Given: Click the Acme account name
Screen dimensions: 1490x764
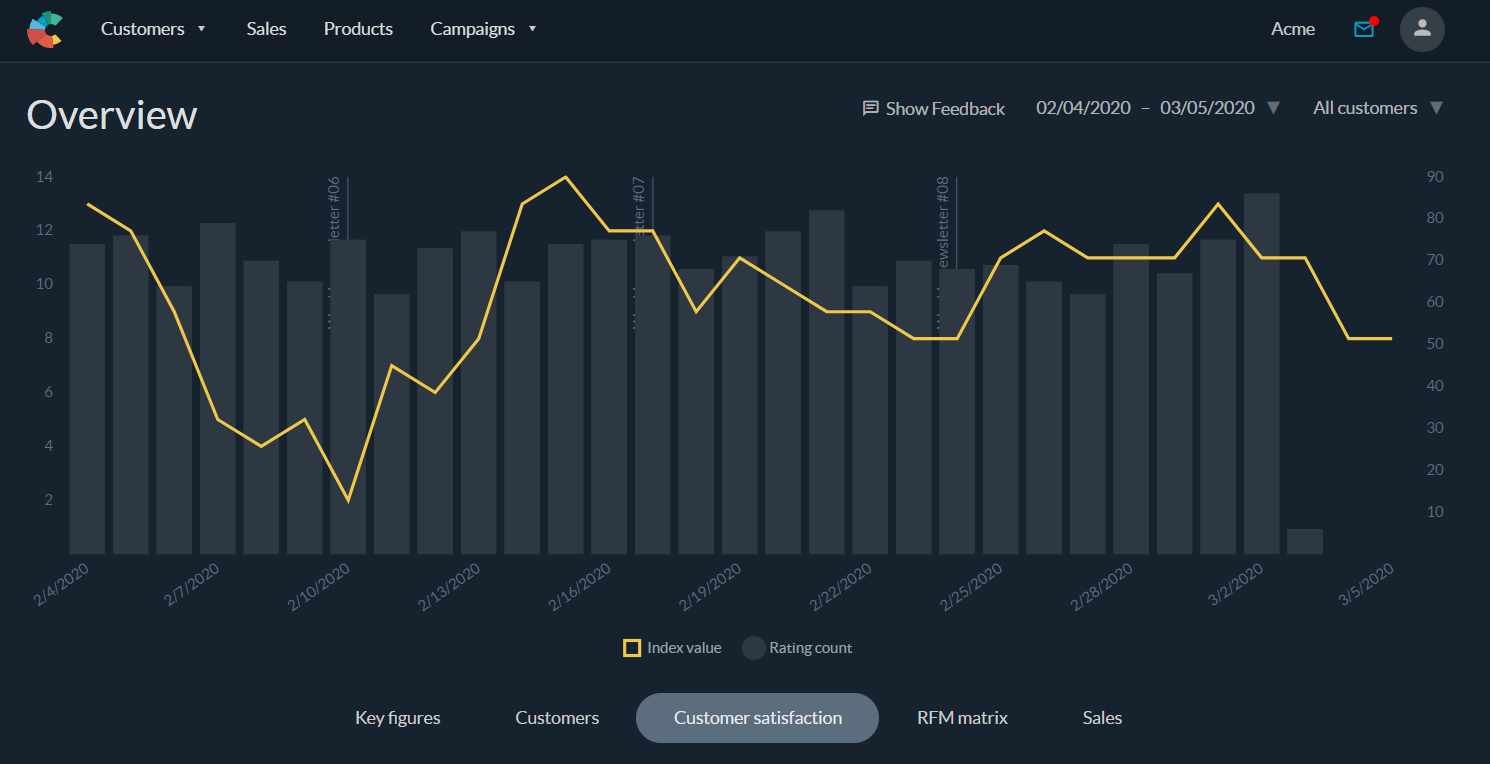Looking at the screenshot, I should (x=1293, y=29).
